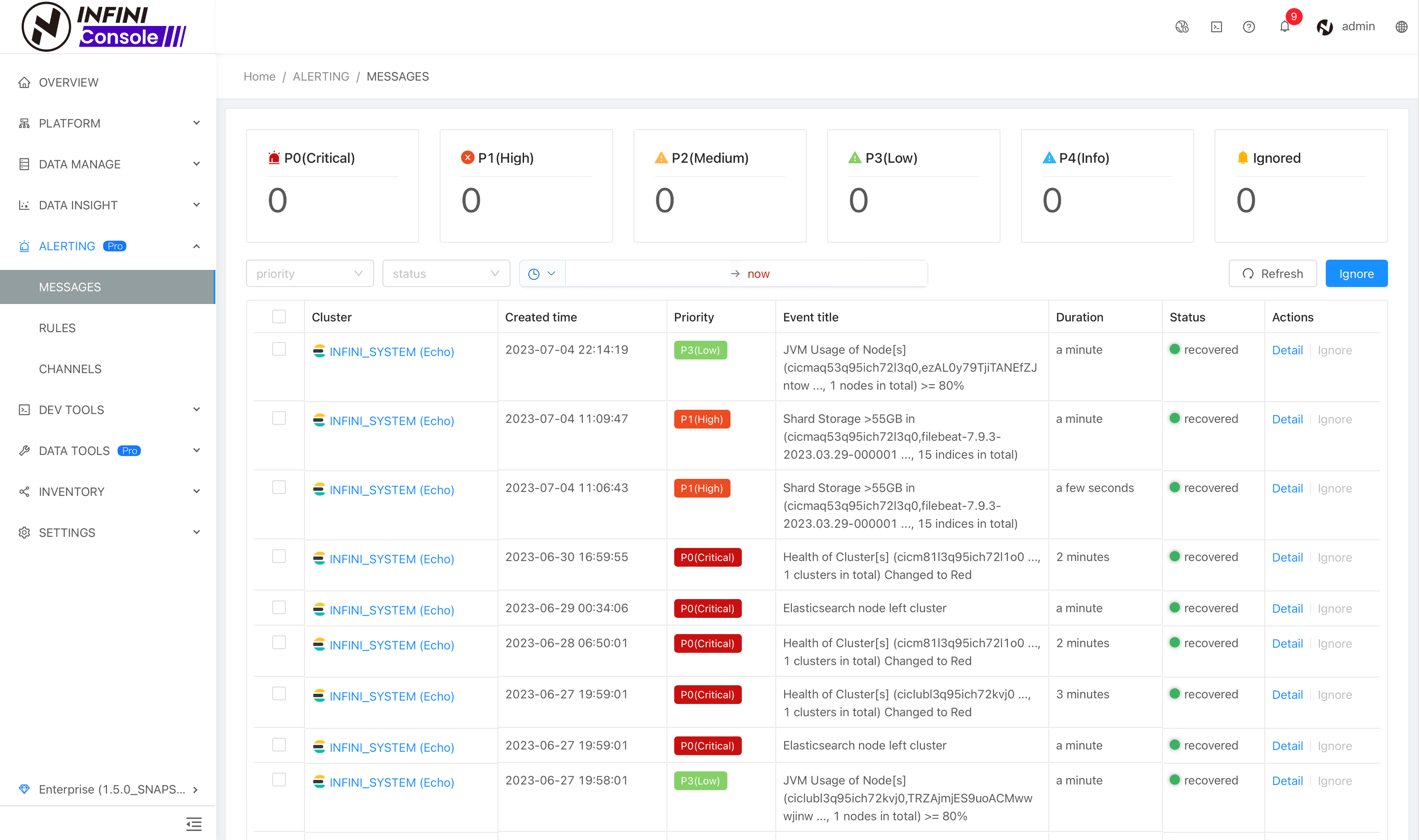The image size is (1420, 840).
Task: Check the 3 minutes Health of Cluster row
Action: click(x=279, y=693)
